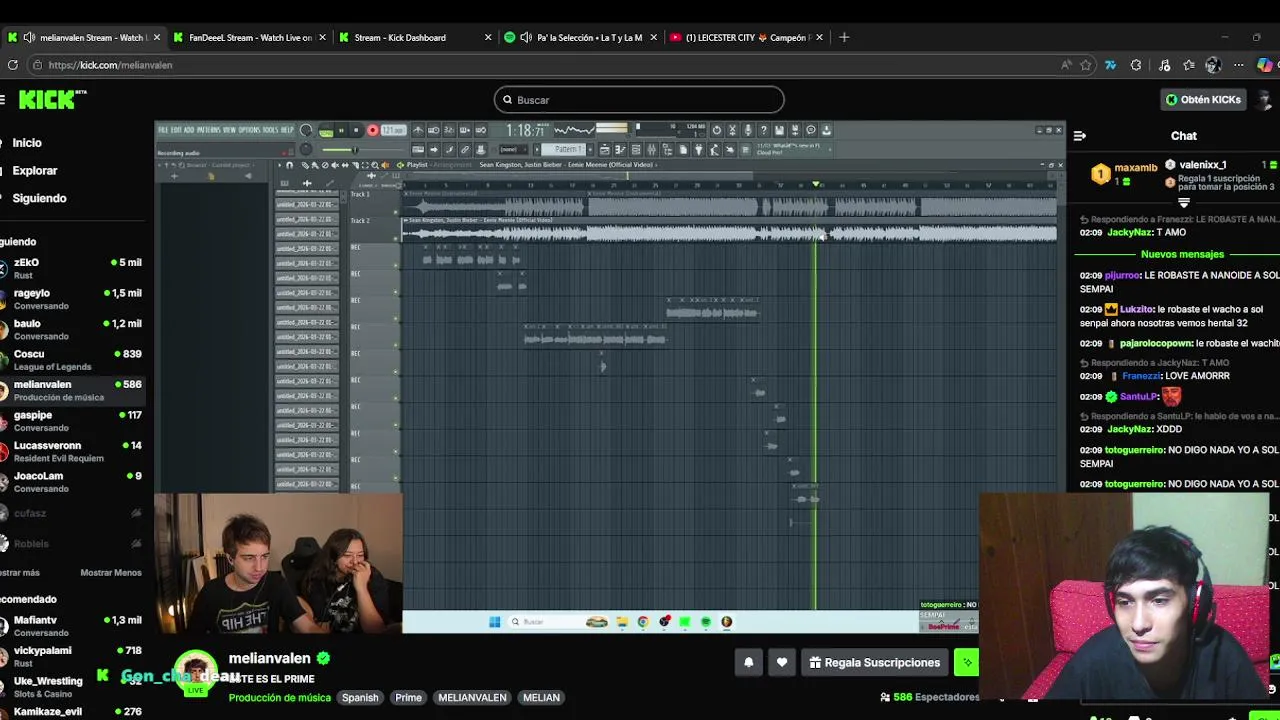The height and width of the screenshot is (720, 1280).
Task: Open Explorar in the sidebar
Action: 35,171
